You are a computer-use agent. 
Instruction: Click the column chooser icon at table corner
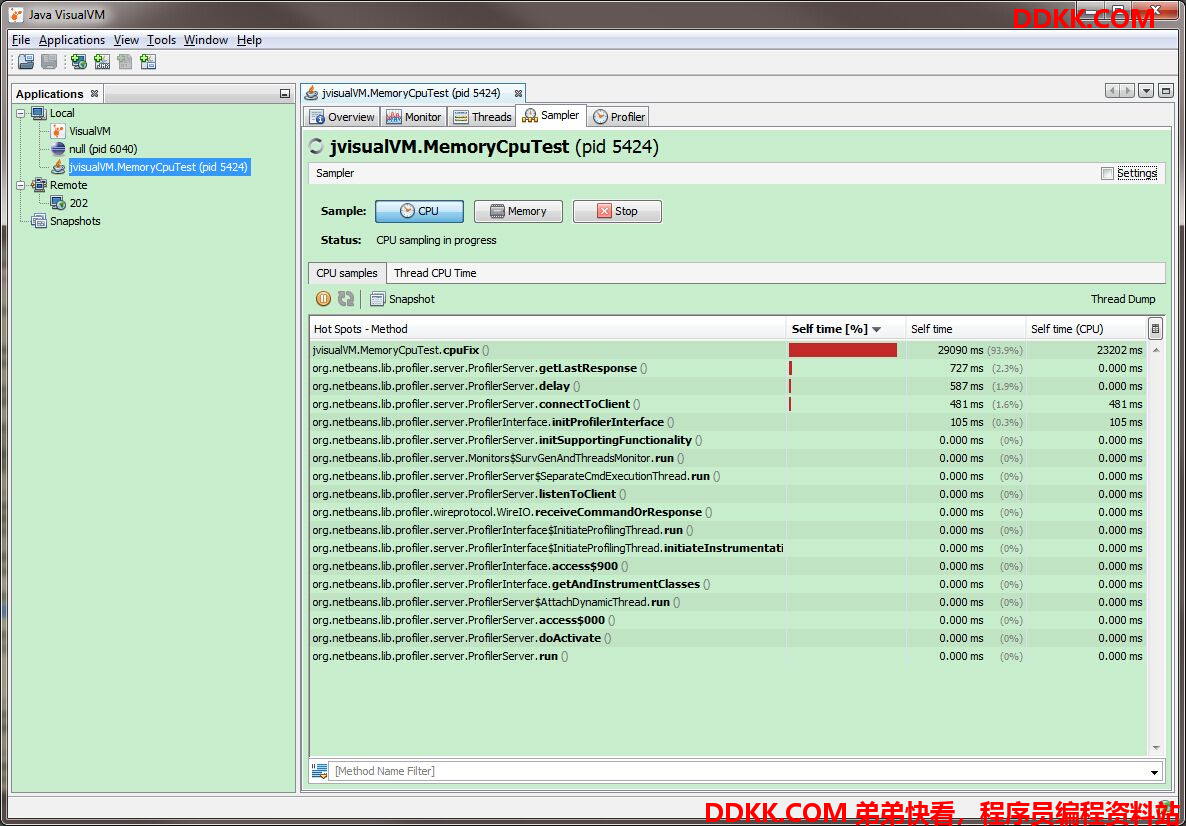pyautogui.click(x=1155, y=328)
